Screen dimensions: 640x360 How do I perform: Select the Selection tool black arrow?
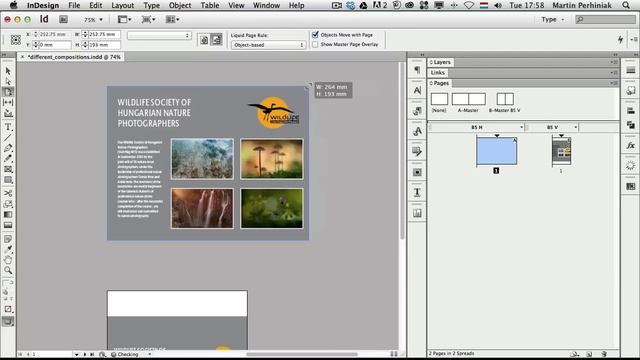pos(8,71)
